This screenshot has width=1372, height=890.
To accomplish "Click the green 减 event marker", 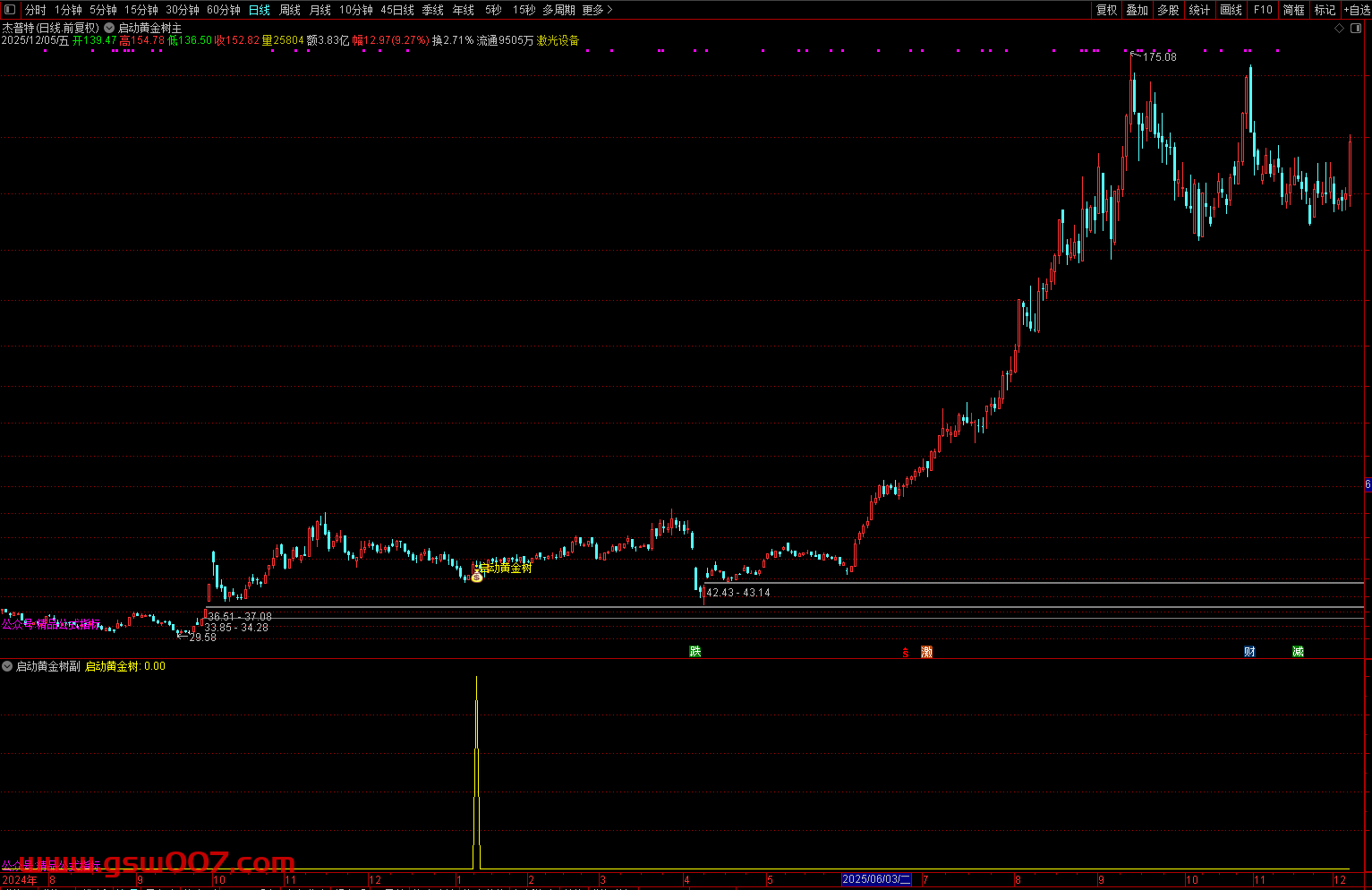I will [x=1298, y=651].
